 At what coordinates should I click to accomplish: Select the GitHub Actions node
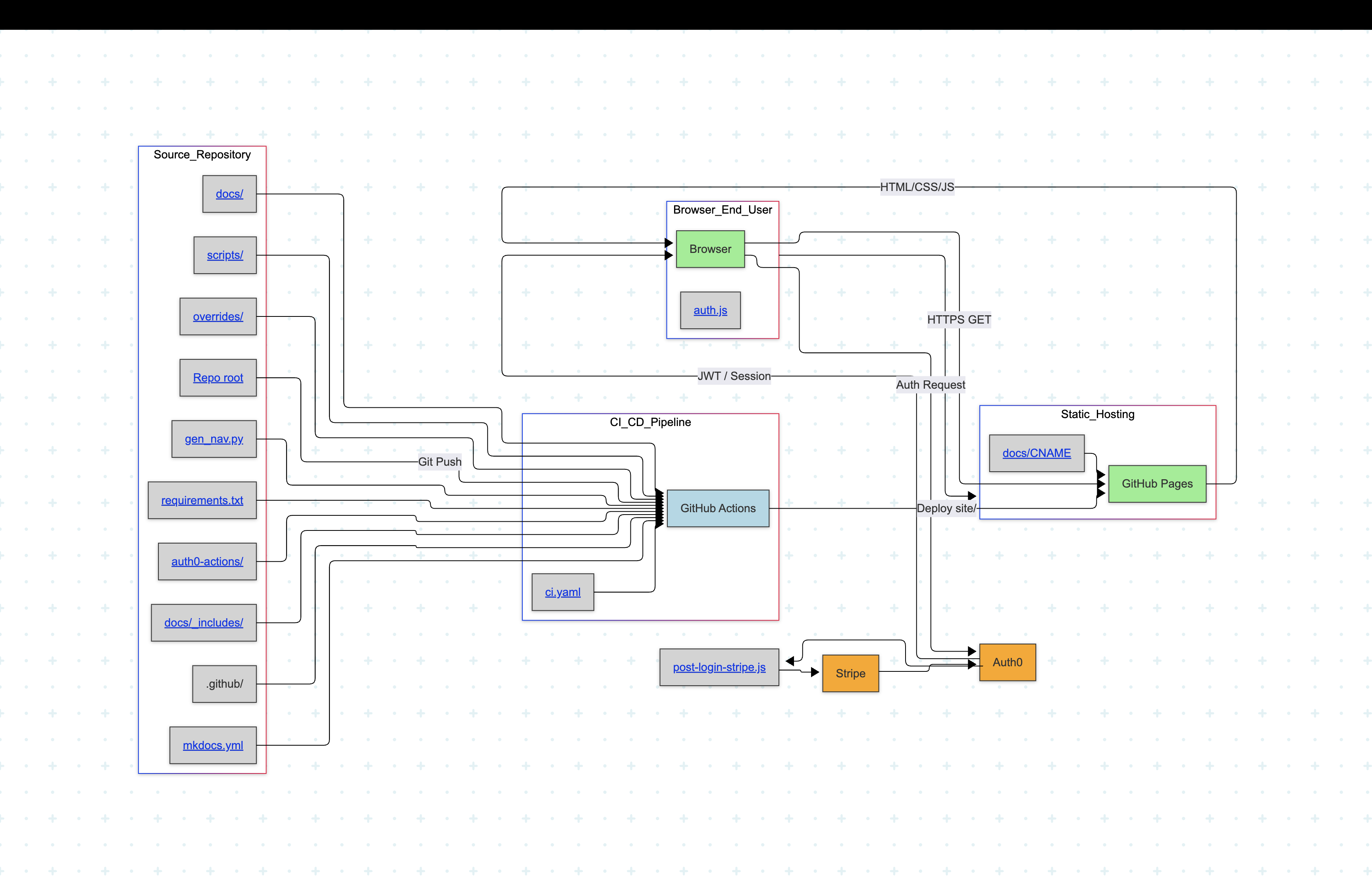click(717, 508)
